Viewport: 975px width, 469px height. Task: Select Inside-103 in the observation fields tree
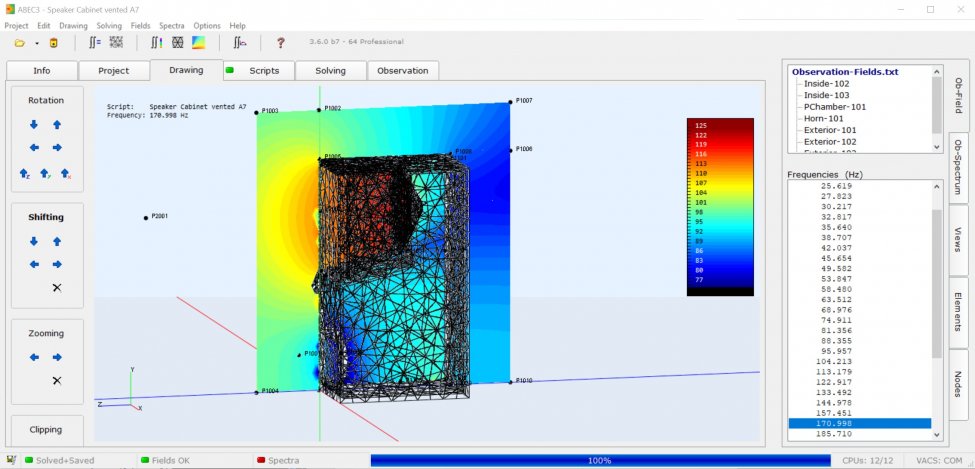pyautogui.click(x=826, y=95)
